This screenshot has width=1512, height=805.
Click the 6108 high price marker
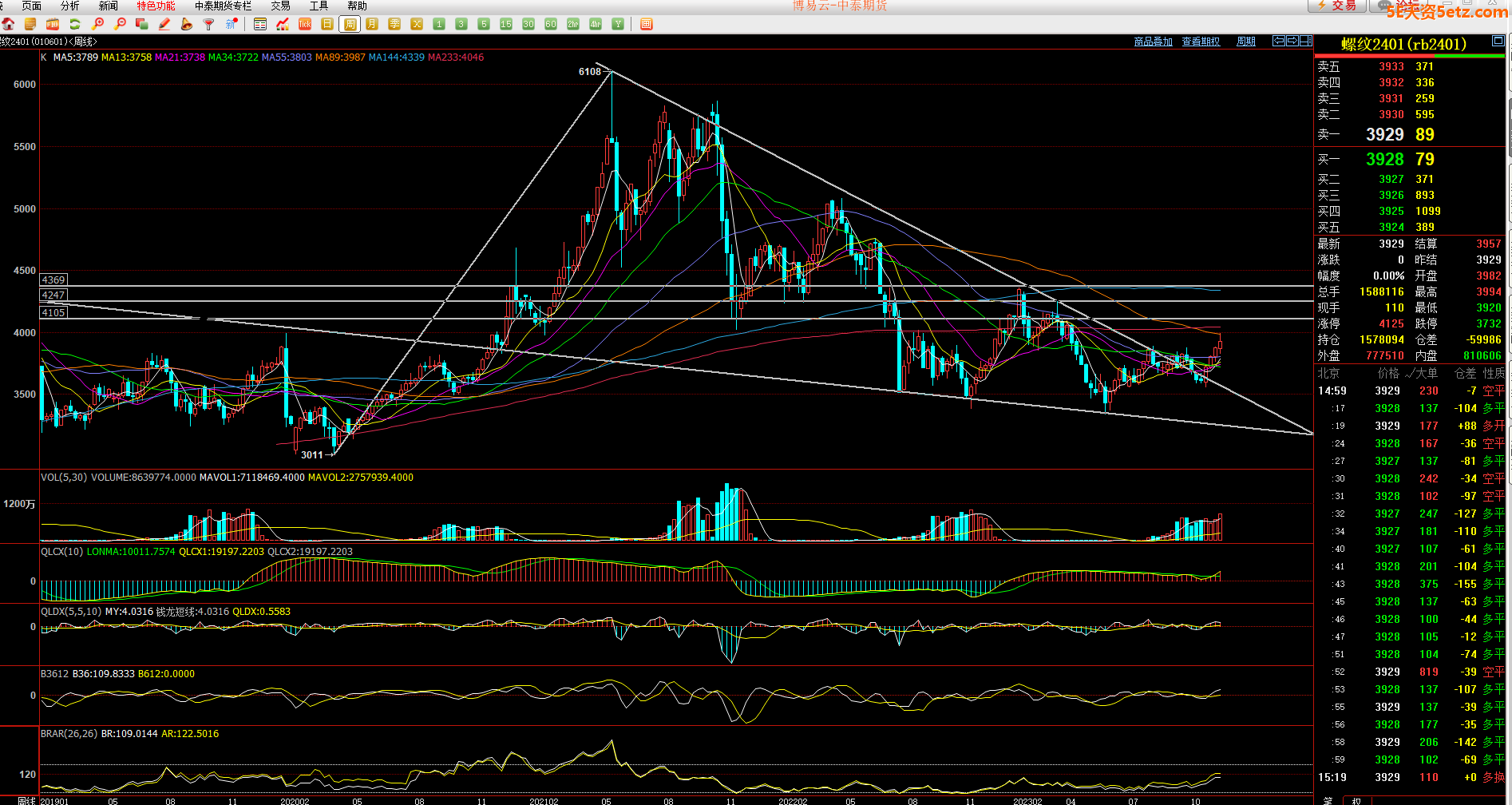coord(590,72)
